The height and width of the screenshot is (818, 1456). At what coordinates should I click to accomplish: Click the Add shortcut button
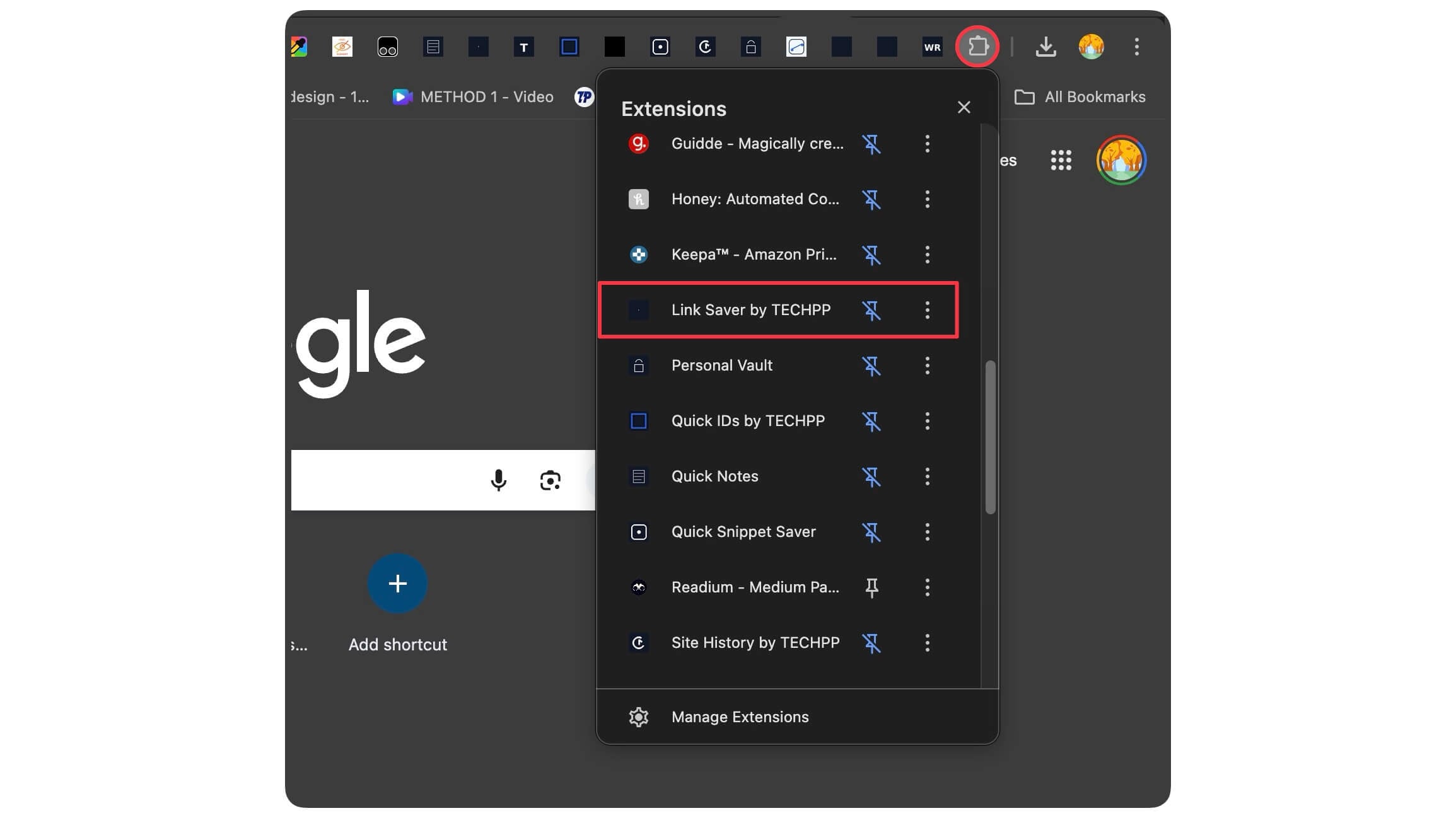coord(397,584)
